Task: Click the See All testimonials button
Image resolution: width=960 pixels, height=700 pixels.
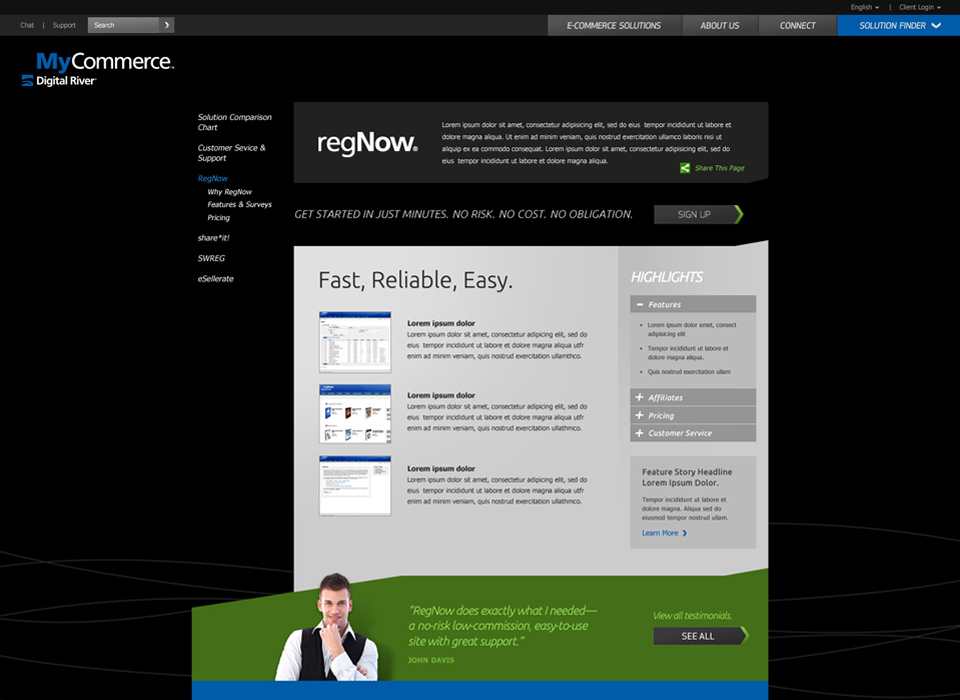Action: pyautogui.click(x=701, y=636)
